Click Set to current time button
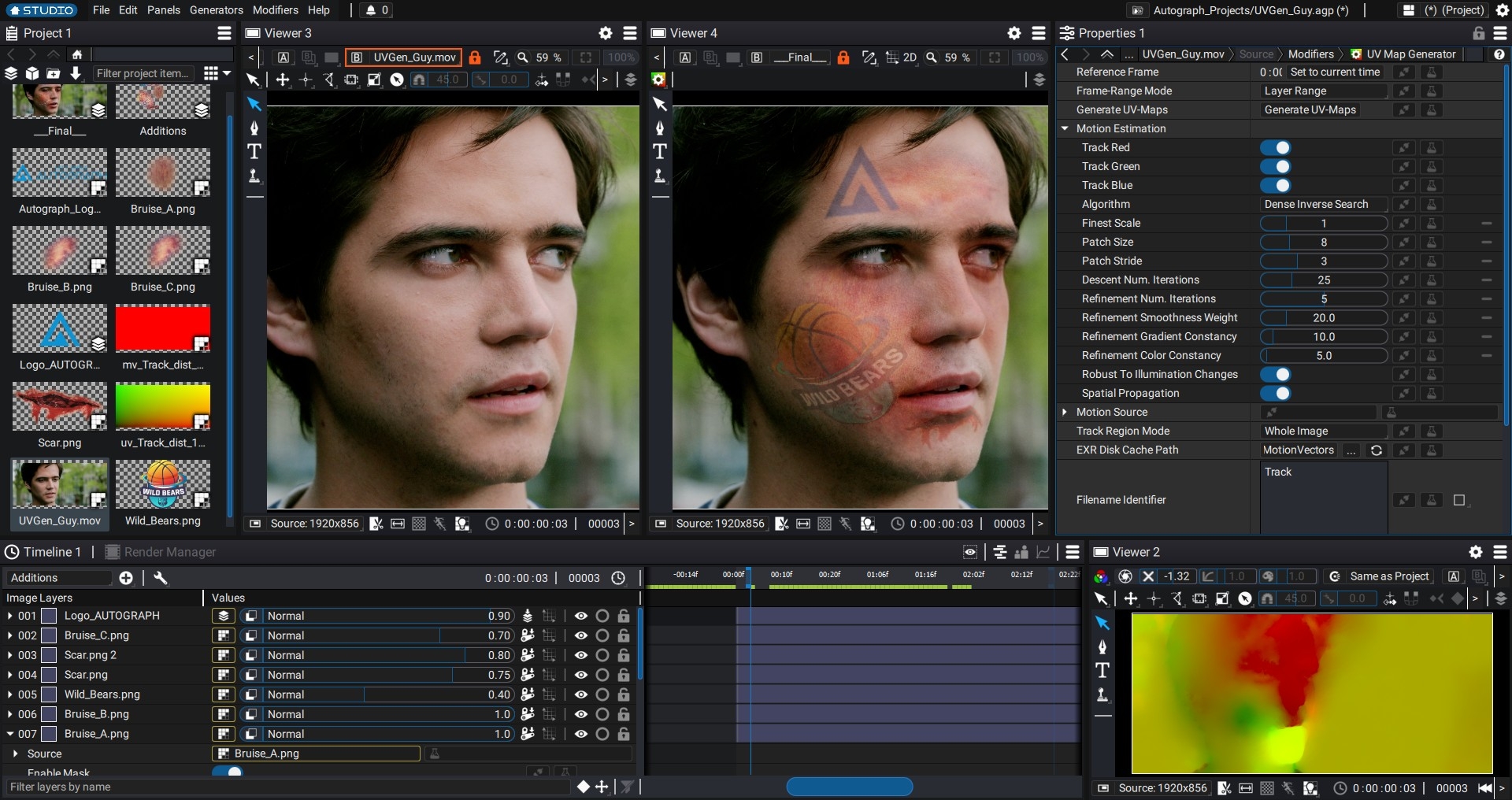 pyautogui.click(x=1334, y=72)
